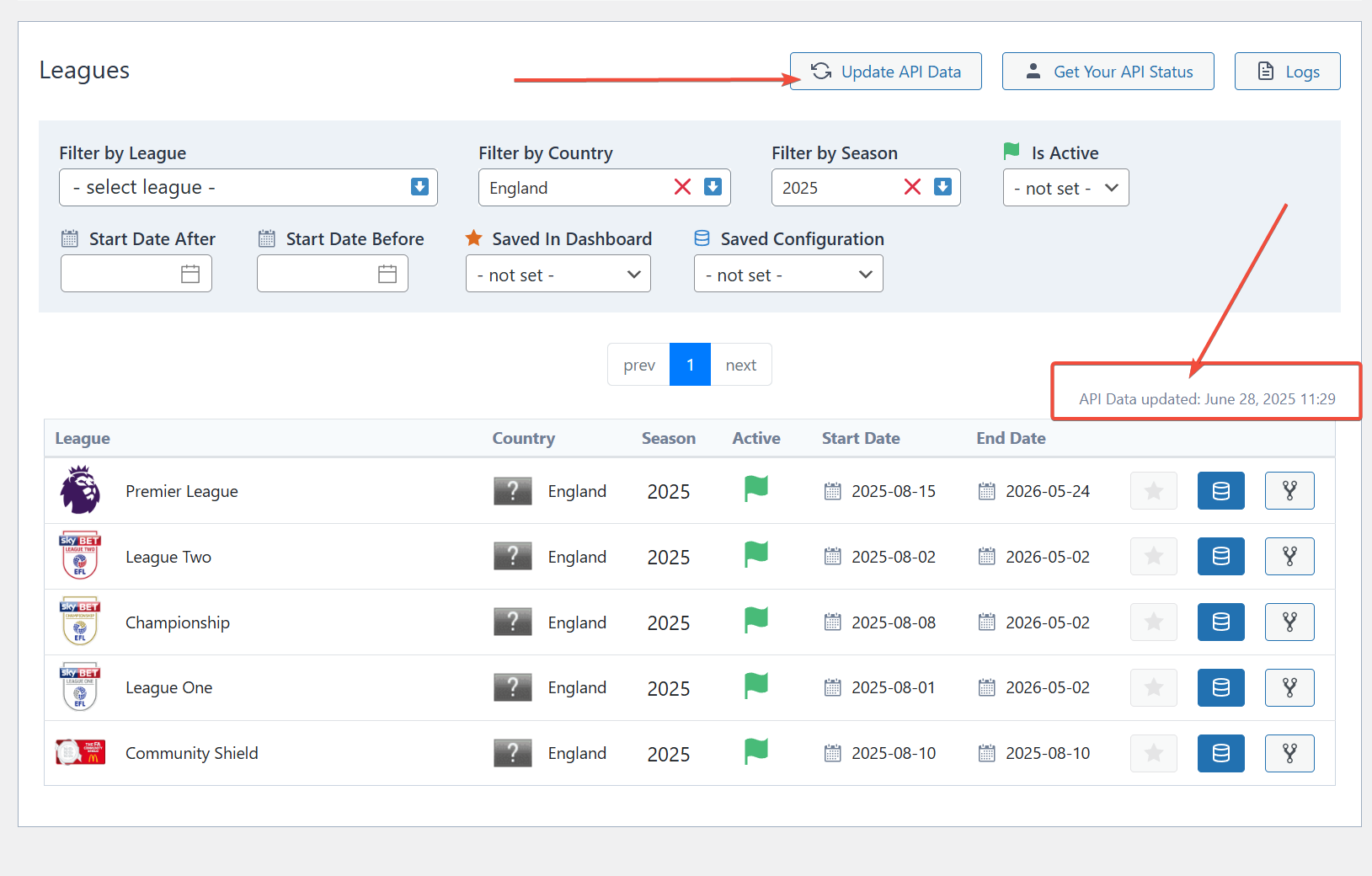Image resolution: width=1372 pixels, height=876 pixels.
Task: Click the Community Shield active flag
Action: [756, 751]
